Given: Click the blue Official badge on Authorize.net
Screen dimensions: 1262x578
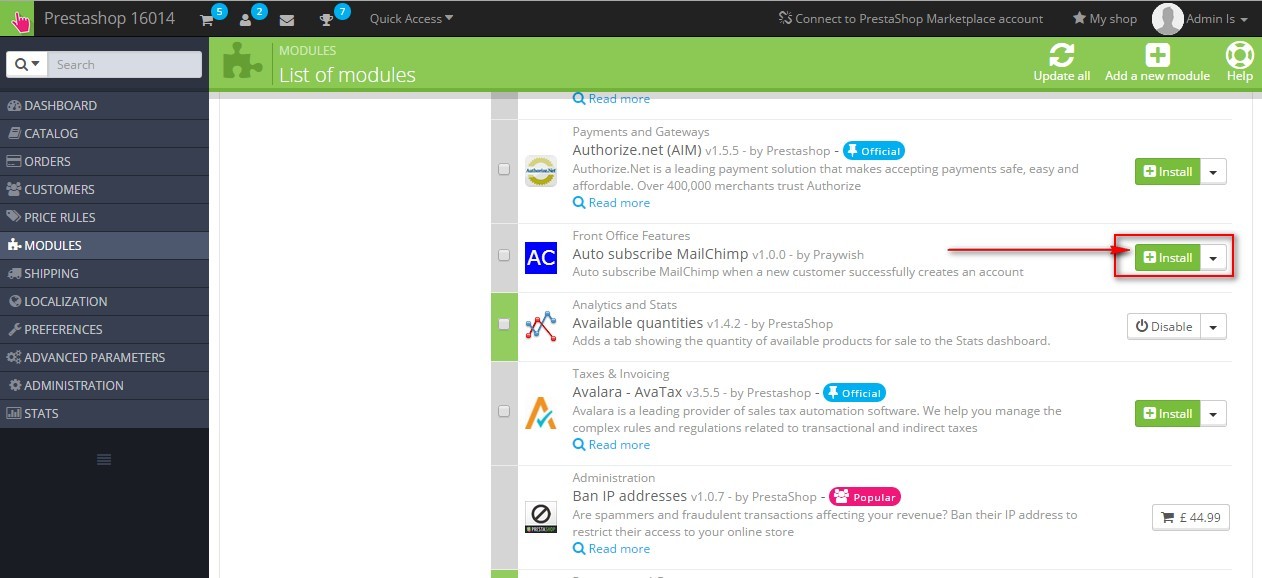Looking at the screenshot, I should (x=873, y=151).
